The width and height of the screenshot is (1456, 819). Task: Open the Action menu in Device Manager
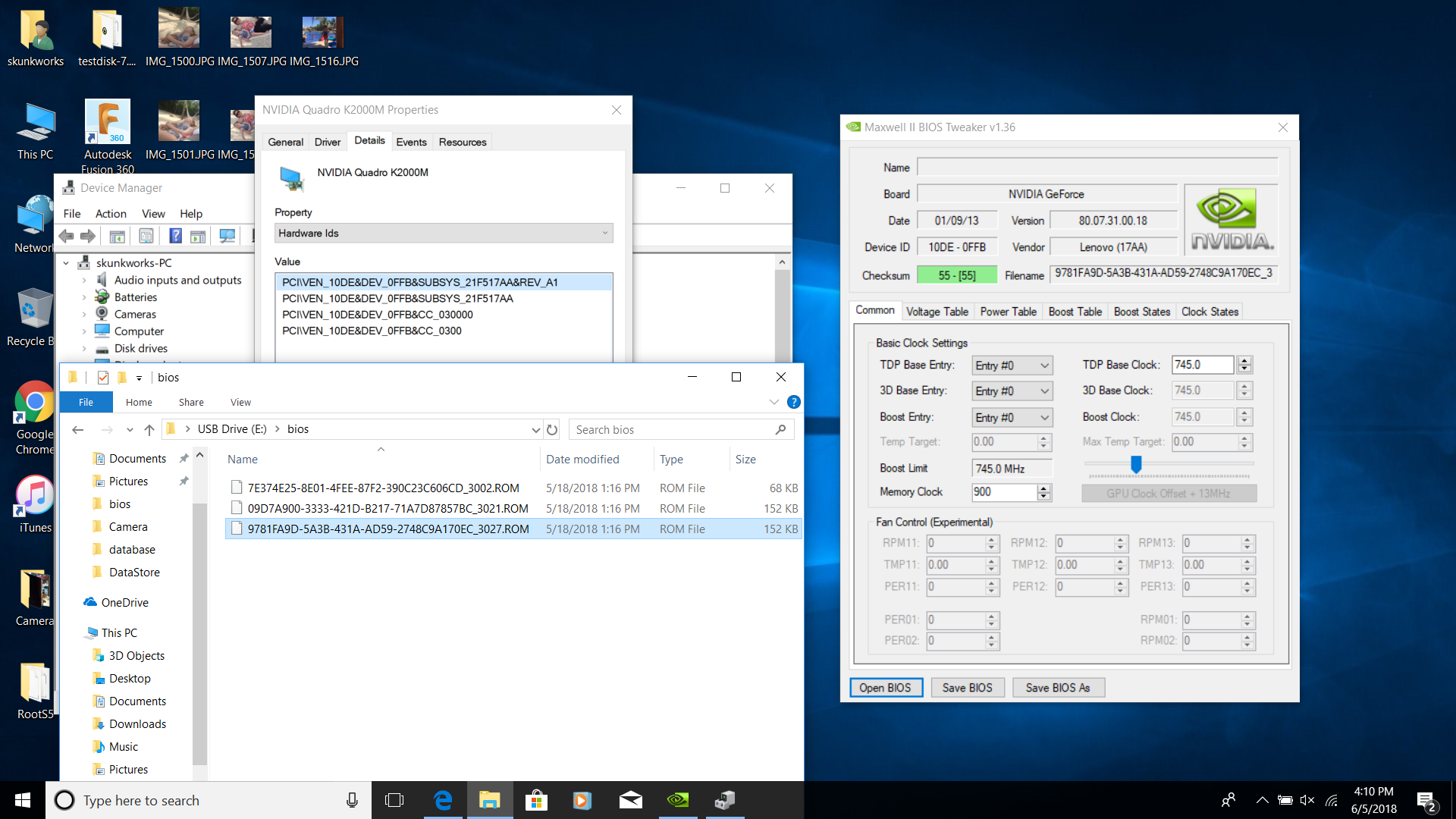tap(111, 214)
